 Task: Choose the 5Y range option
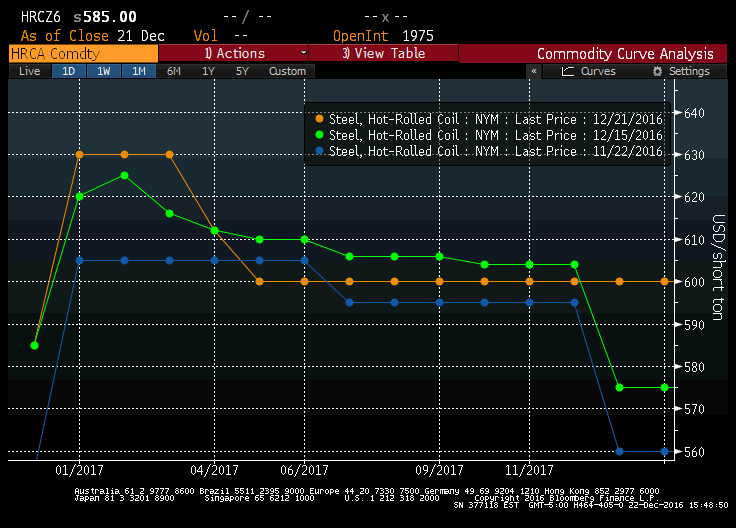pos(242,72)
